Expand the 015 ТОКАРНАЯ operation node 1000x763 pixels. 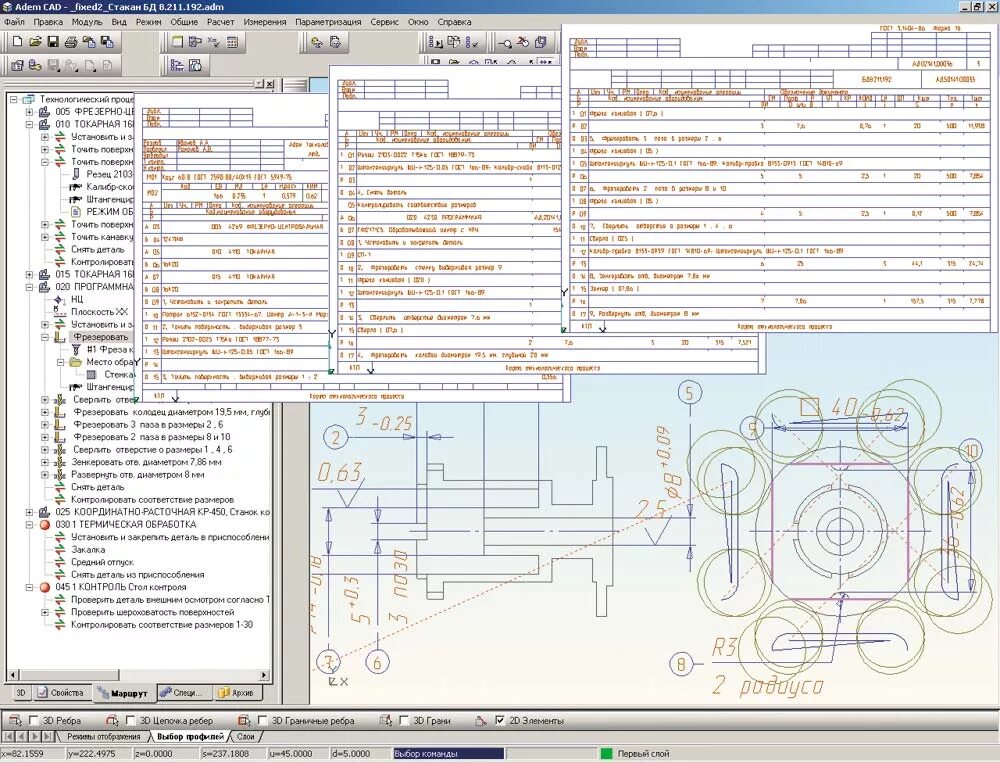click(x=29, y=274)
